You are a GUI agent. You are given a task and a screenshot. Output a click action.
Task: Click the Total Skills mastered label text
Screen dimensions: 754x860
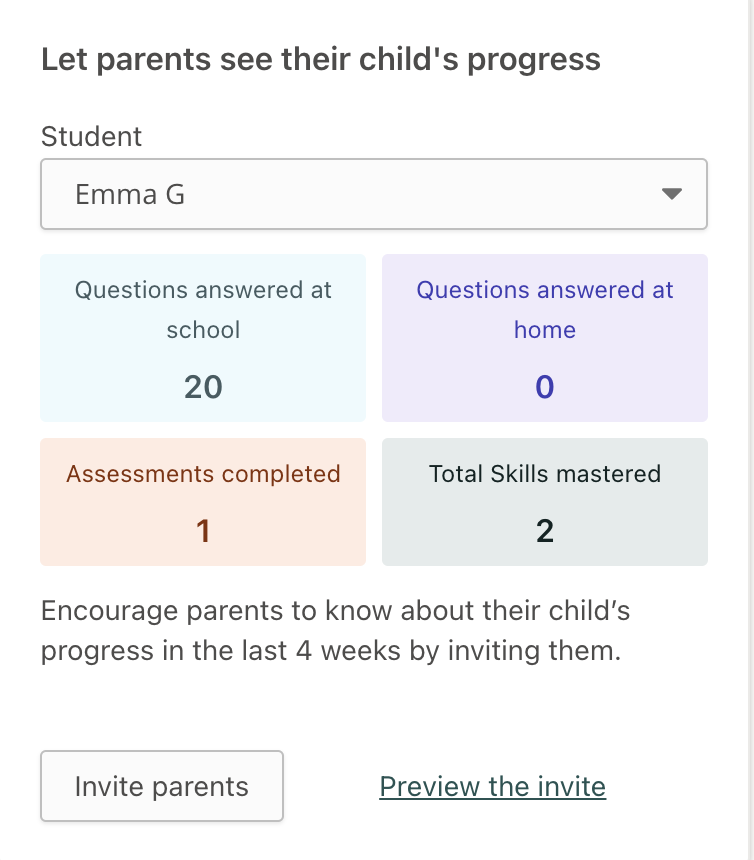coord(545,474)
